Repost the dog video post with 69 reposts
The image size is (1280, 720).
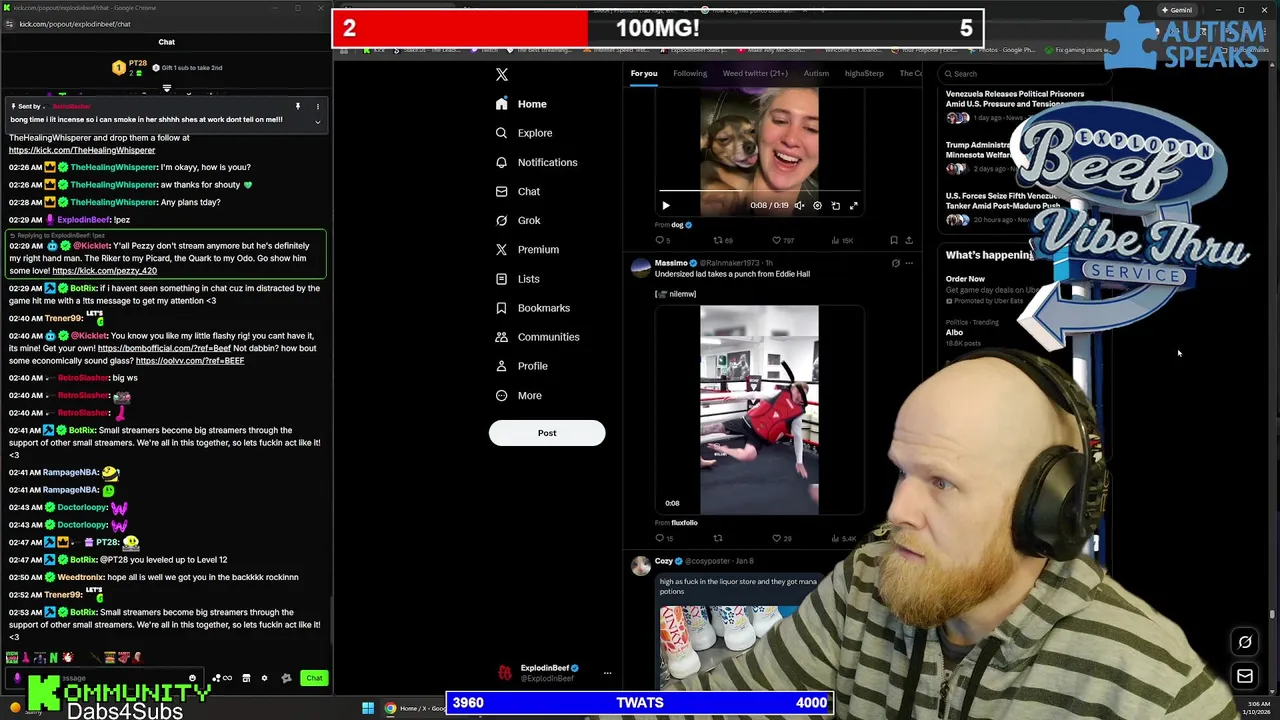(724, 240)
